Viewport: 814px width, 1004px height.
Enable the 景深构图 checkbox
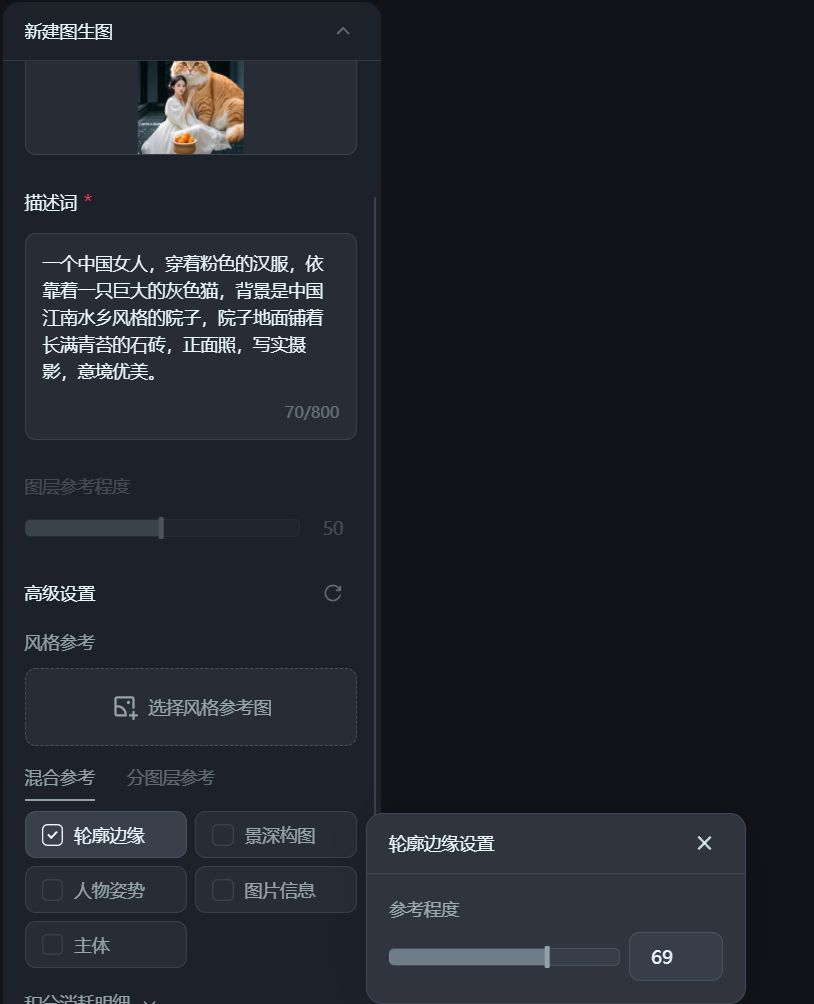223,835
